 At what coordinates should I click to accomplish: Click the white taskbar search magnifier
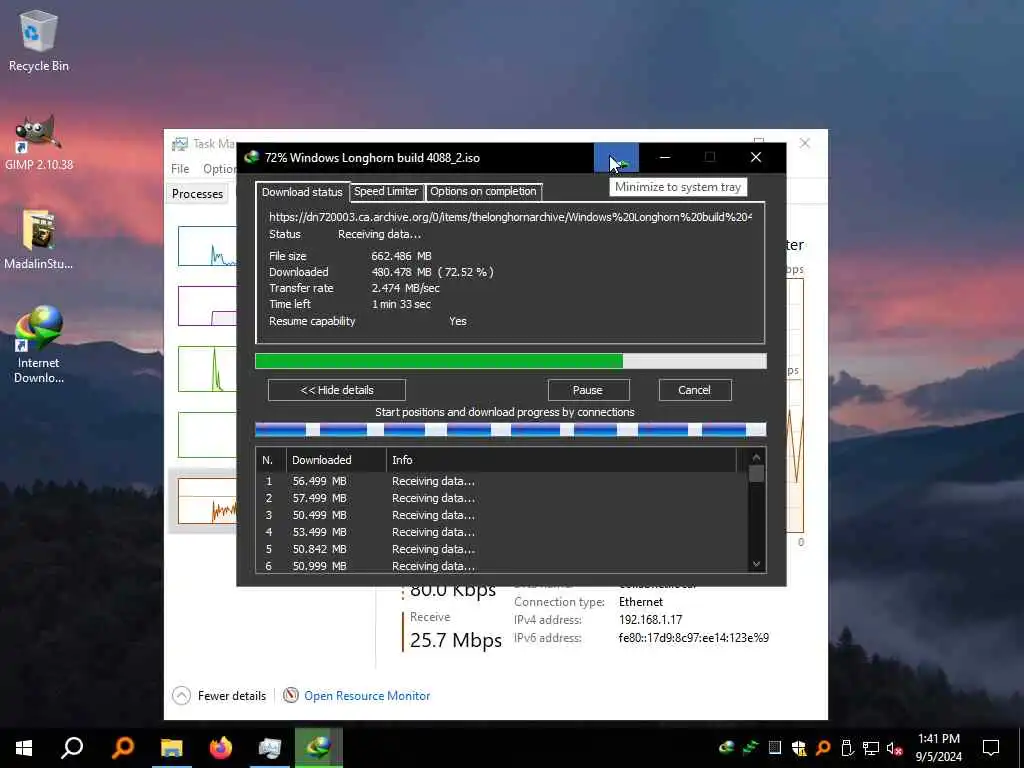(72, 748)
